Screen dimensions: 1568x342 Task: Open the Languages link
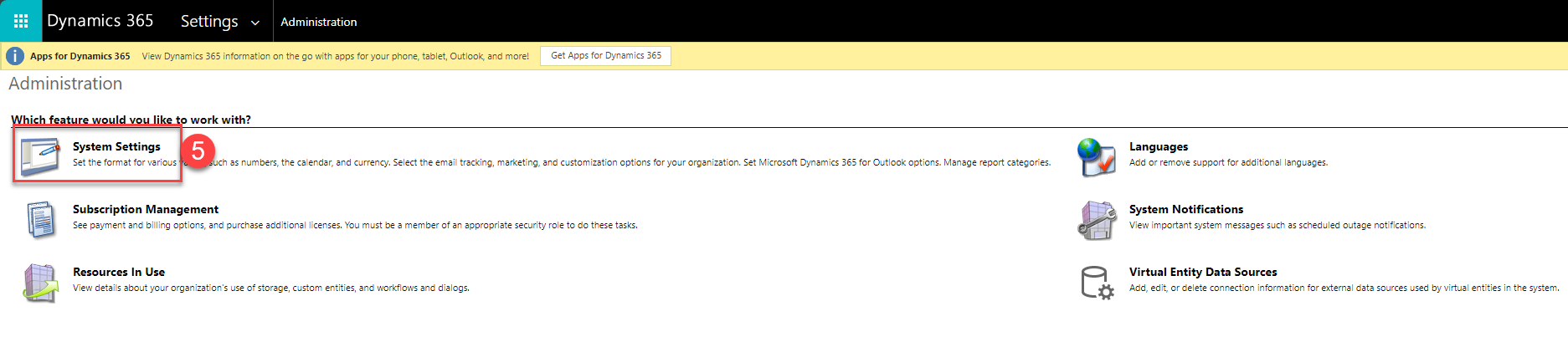click(x=1158, y=146)
